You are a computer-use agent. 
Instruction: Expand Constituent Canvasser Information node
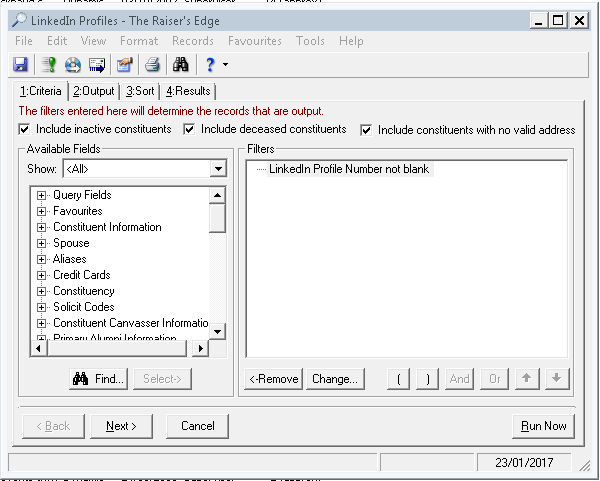(x=41, y=323)
